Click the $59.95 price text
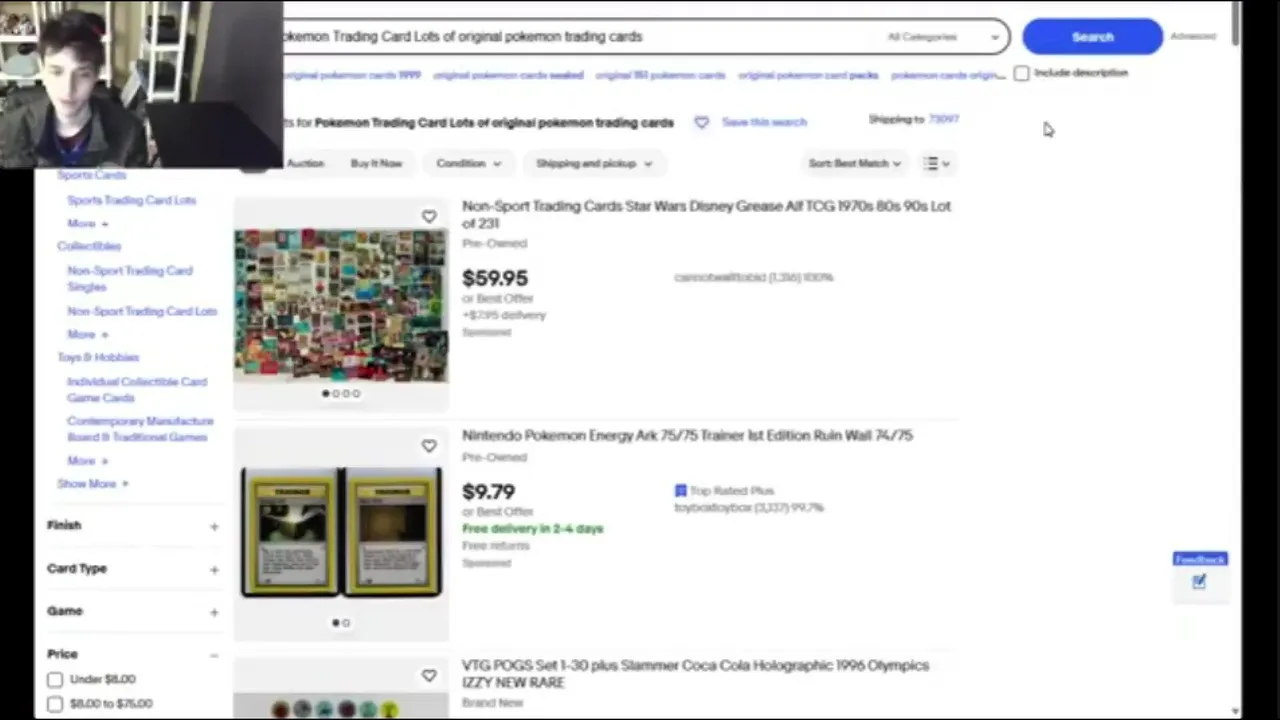The height and width of the screenshot is (720, 1280). [495, 279]
